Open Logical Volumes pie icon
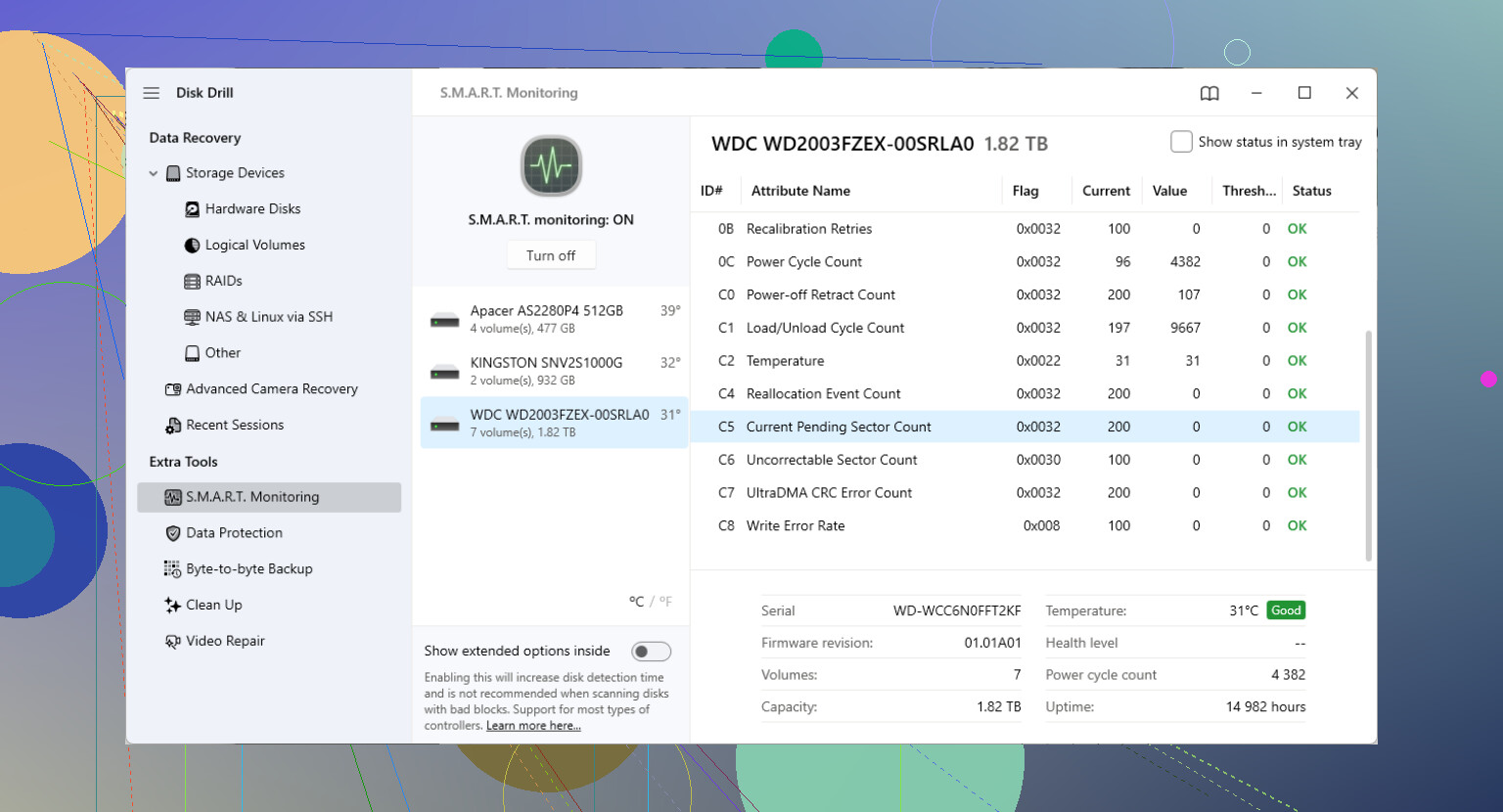 coord(193,246)
